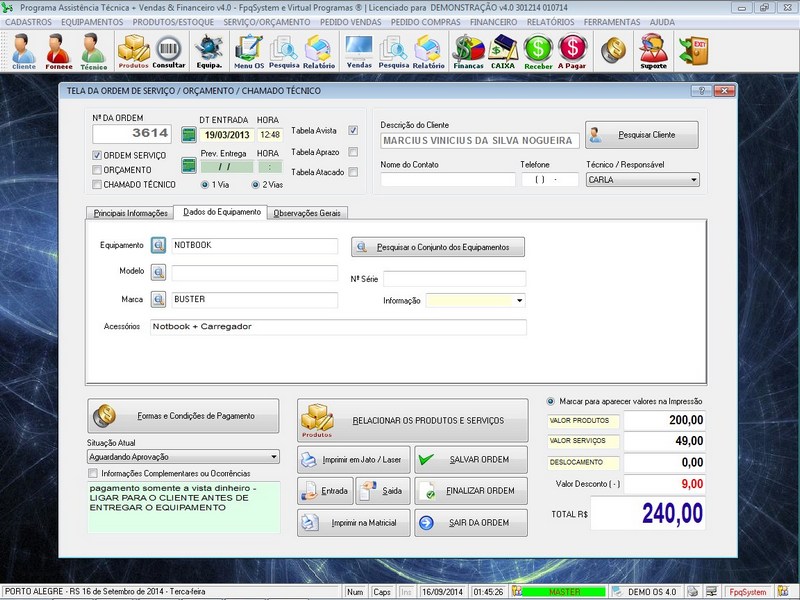Click the gold coin toolbar icon
Viewport: 800px width, 600px height.
(x=613, y=50)
